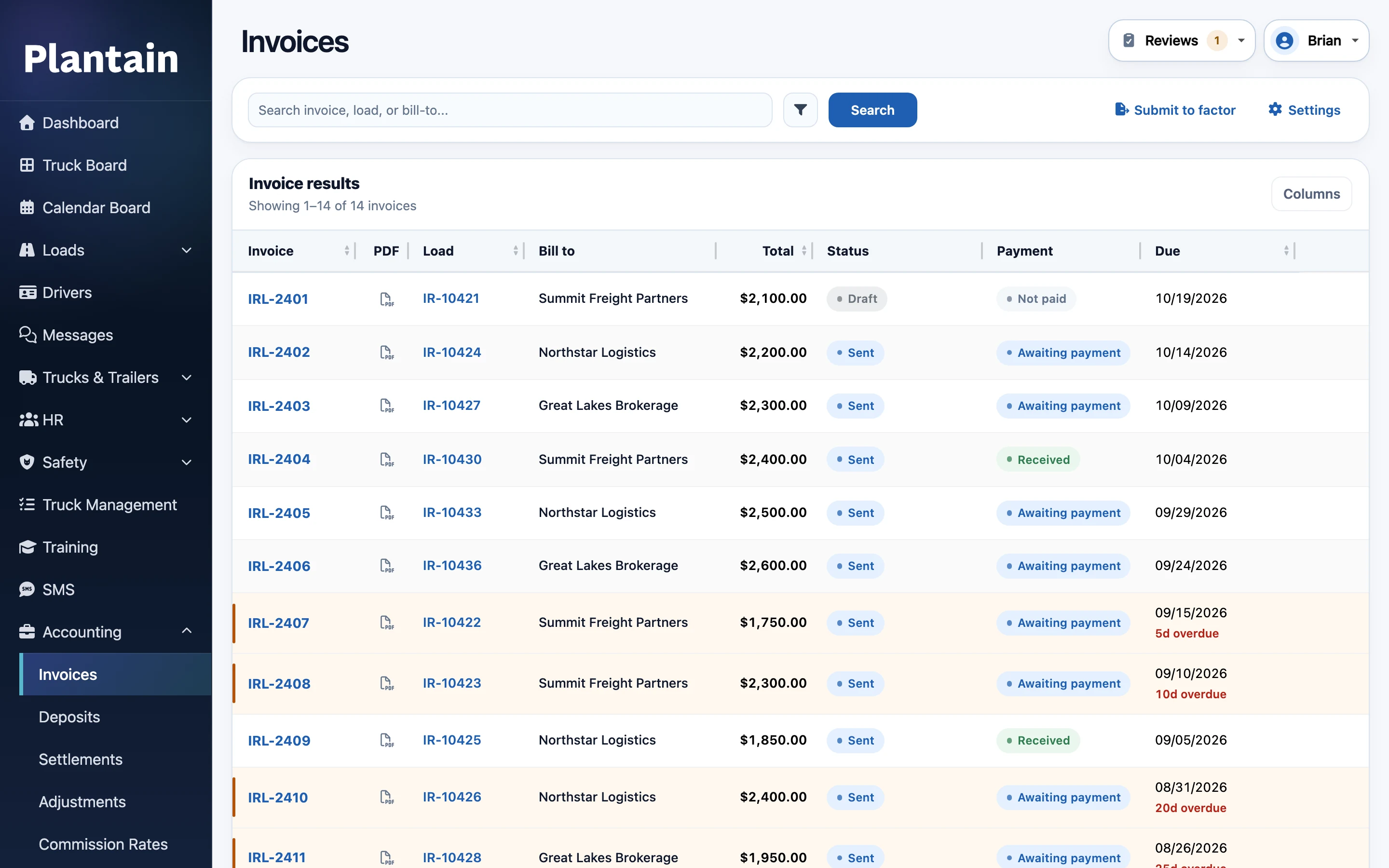Sort table by Invoice column arrows
1389x868 pixels.
click(347, 251)
